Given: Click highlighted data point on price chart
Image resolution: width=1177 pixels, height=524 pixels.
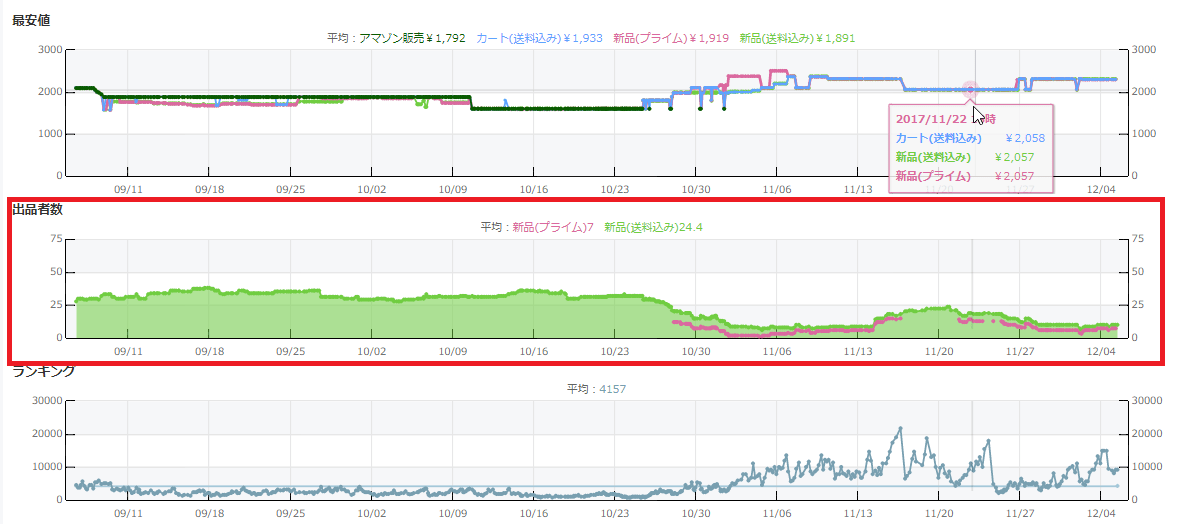Looking at the screenshot, I should coord(968,90).
